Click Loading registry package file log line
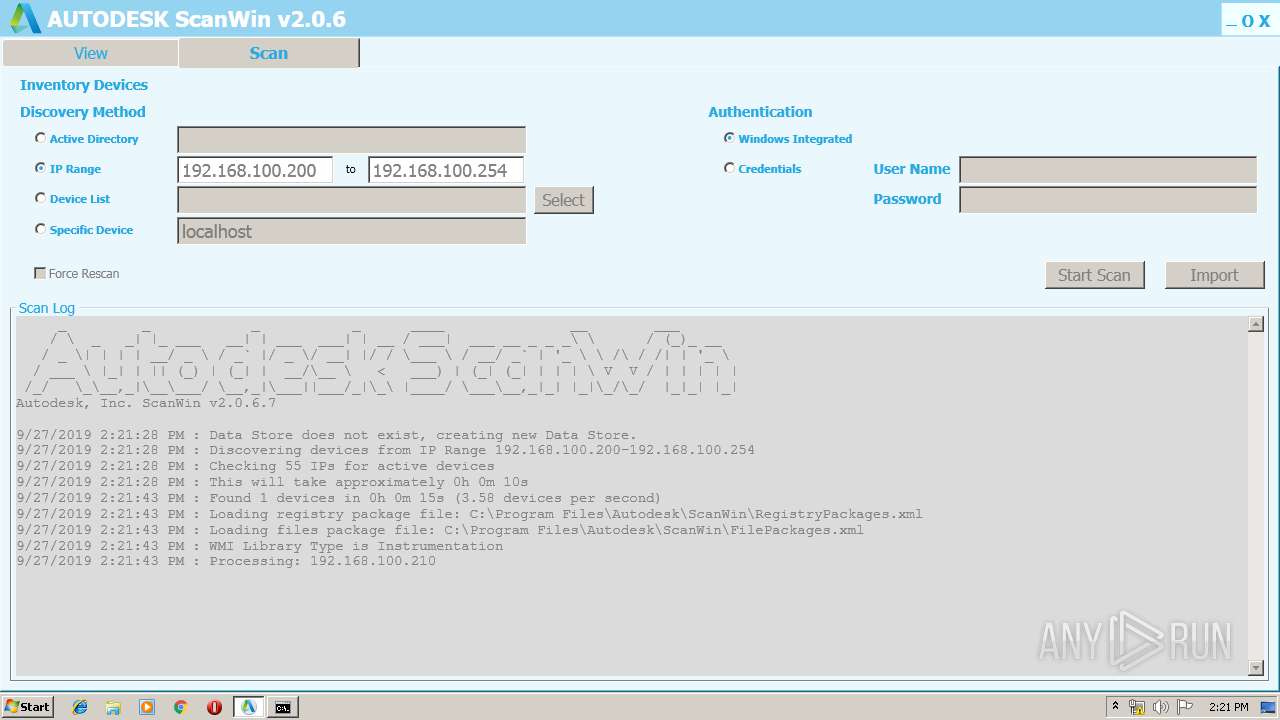This screenshot has height=720, width=1280. [470, 514]
